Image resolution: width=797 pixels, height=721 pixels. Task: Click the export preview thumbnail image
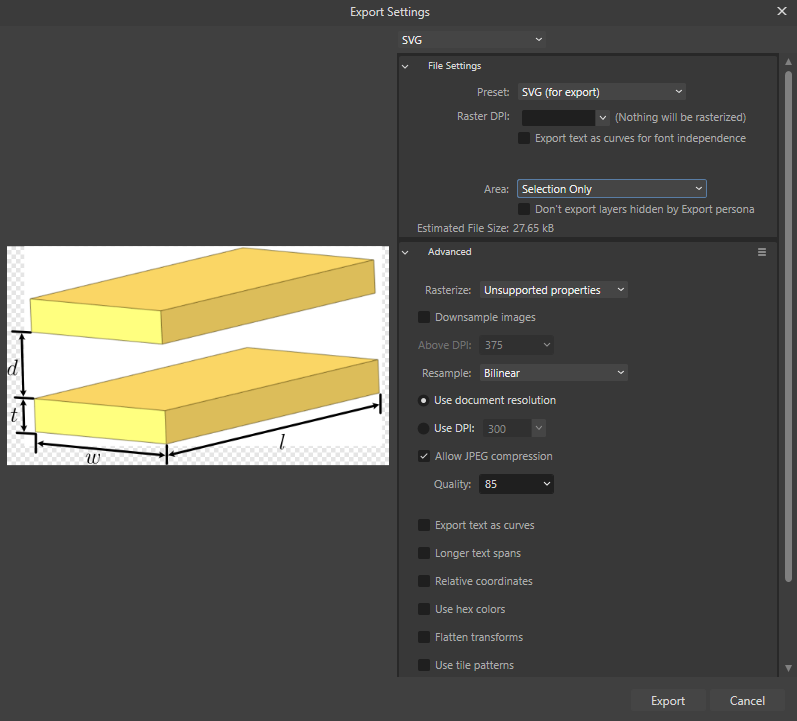tap(198, 355)
